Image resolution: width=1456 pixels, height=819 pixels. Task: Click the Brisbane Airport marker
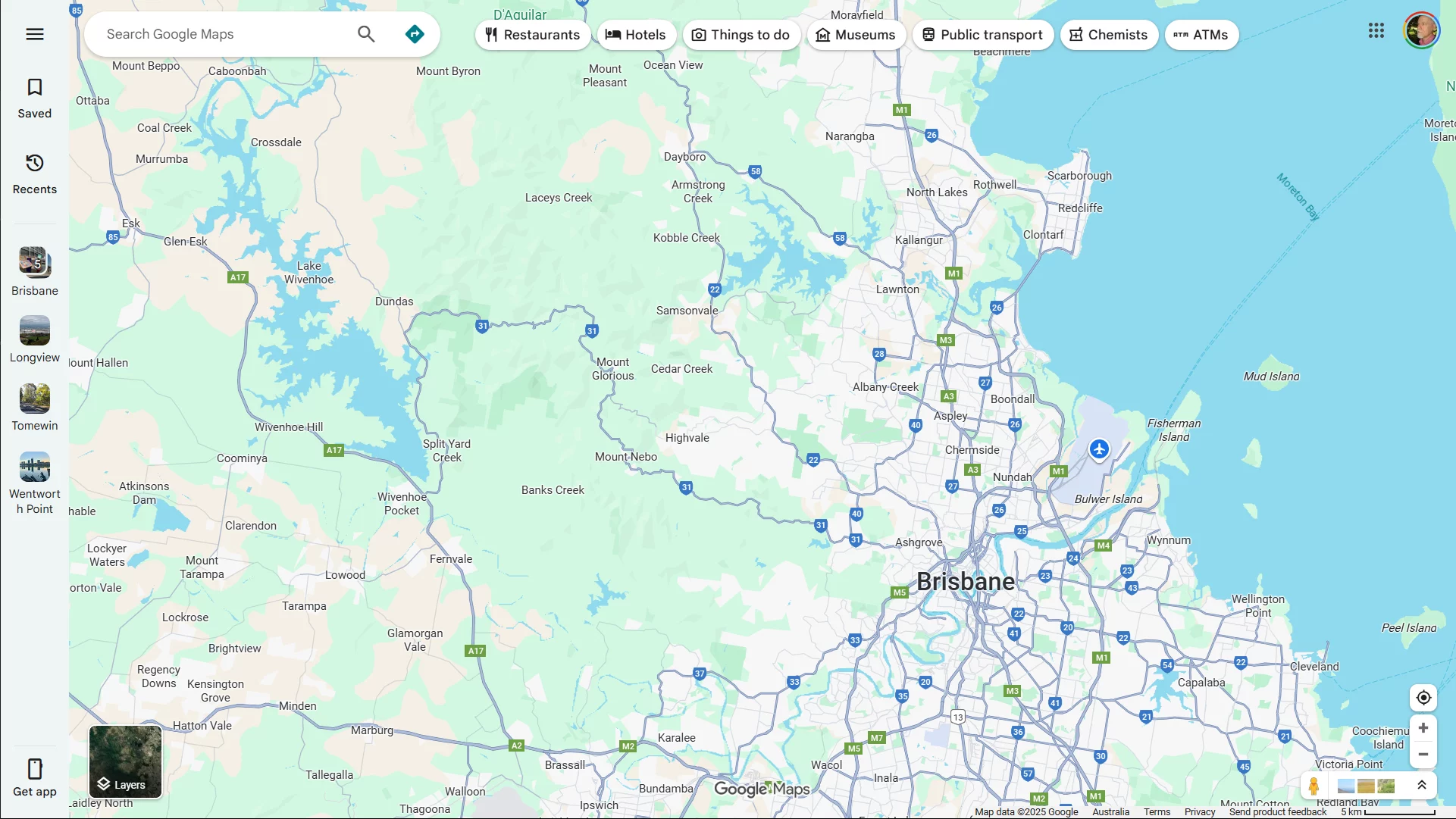tap(1099, 449)
